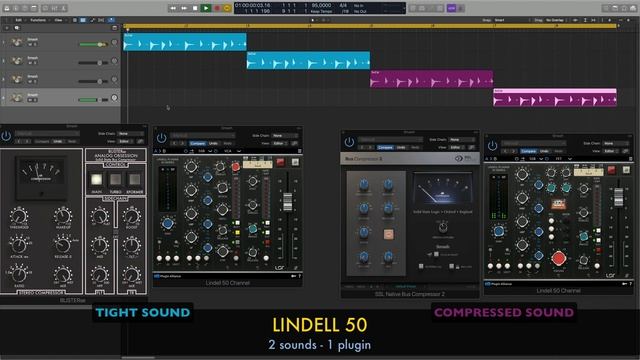Click Compare in left Lindell 50 Channel
640x360 pixels.
pyautogui.click(x=197, y=143)
